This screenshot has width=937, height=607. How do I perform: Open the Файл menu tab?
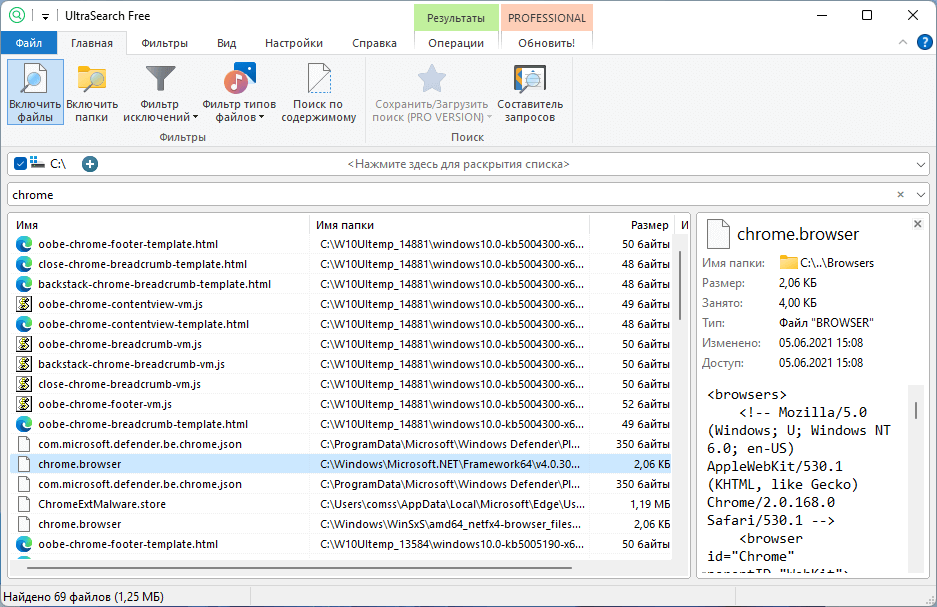click(x=29, y=43)
